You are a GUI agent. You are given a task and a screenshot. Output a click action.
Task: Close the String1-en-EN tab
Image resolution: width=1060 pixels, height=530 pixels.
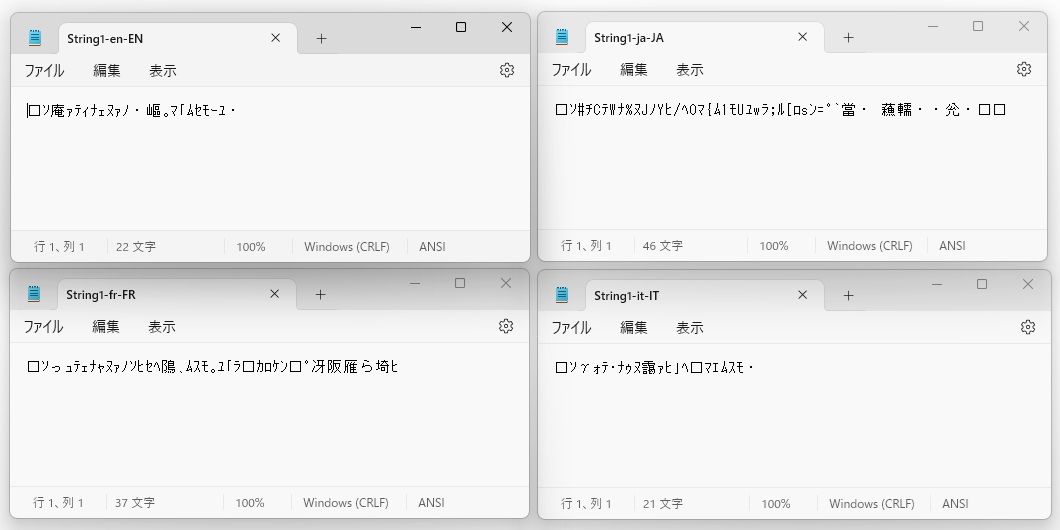pos(275,38)
